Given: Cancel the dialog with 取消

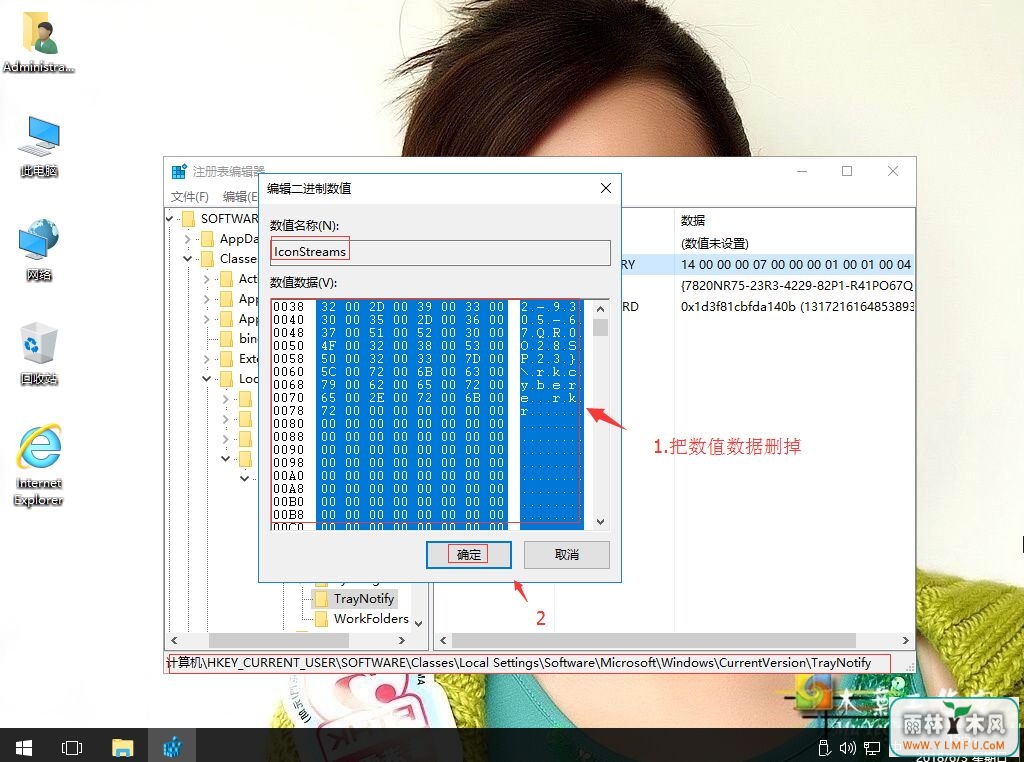Looking at the screenshot, I should [x=566, y=554].
